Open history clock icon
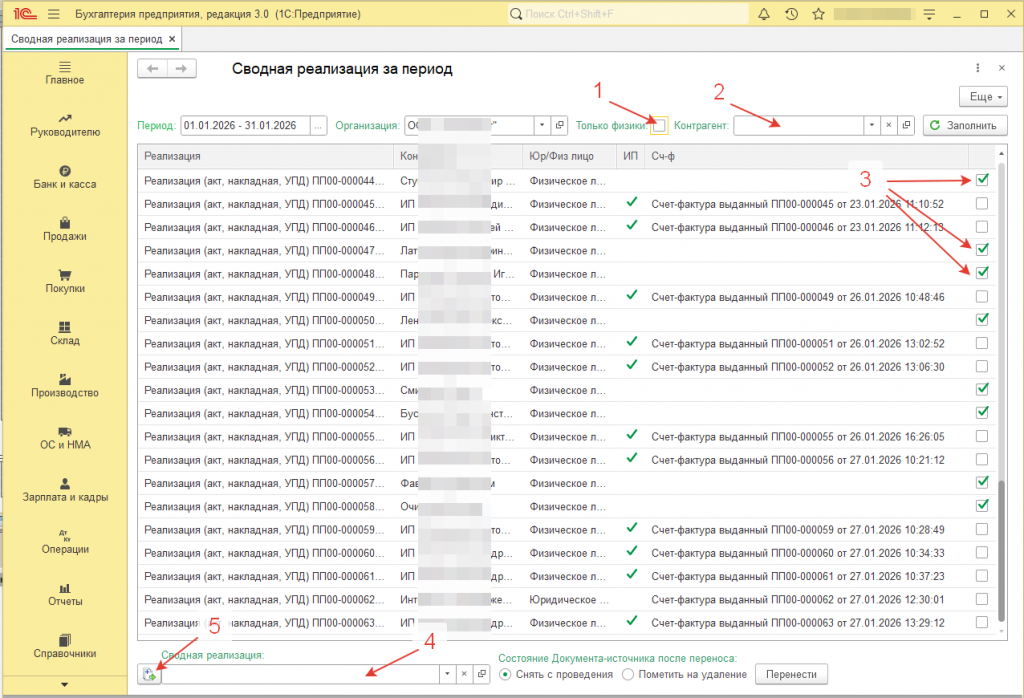Image resolution: width=1024 pixels, height=698 pixels. (x=791, y=14)
